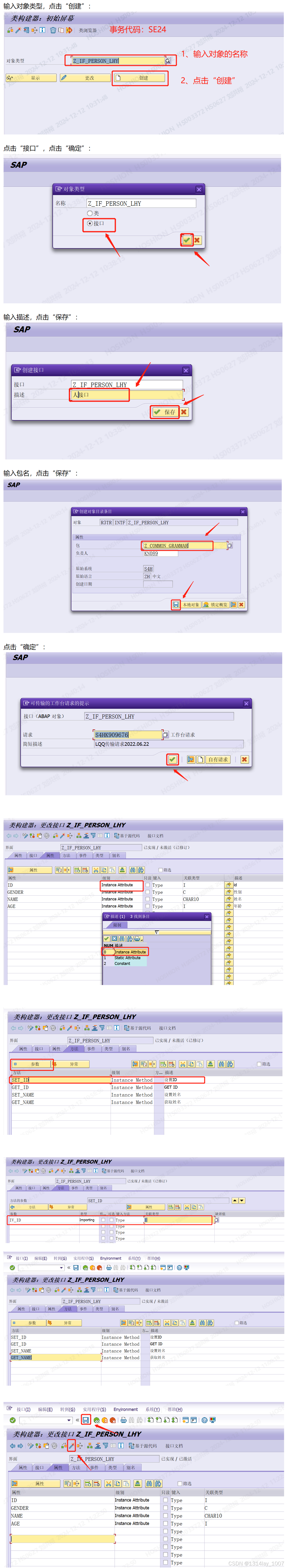Image resolution: width=285 pixels, height=1568 pixels.
Task: Select Instance Attribute in the 级别 popup list
Action: (130, 952)
